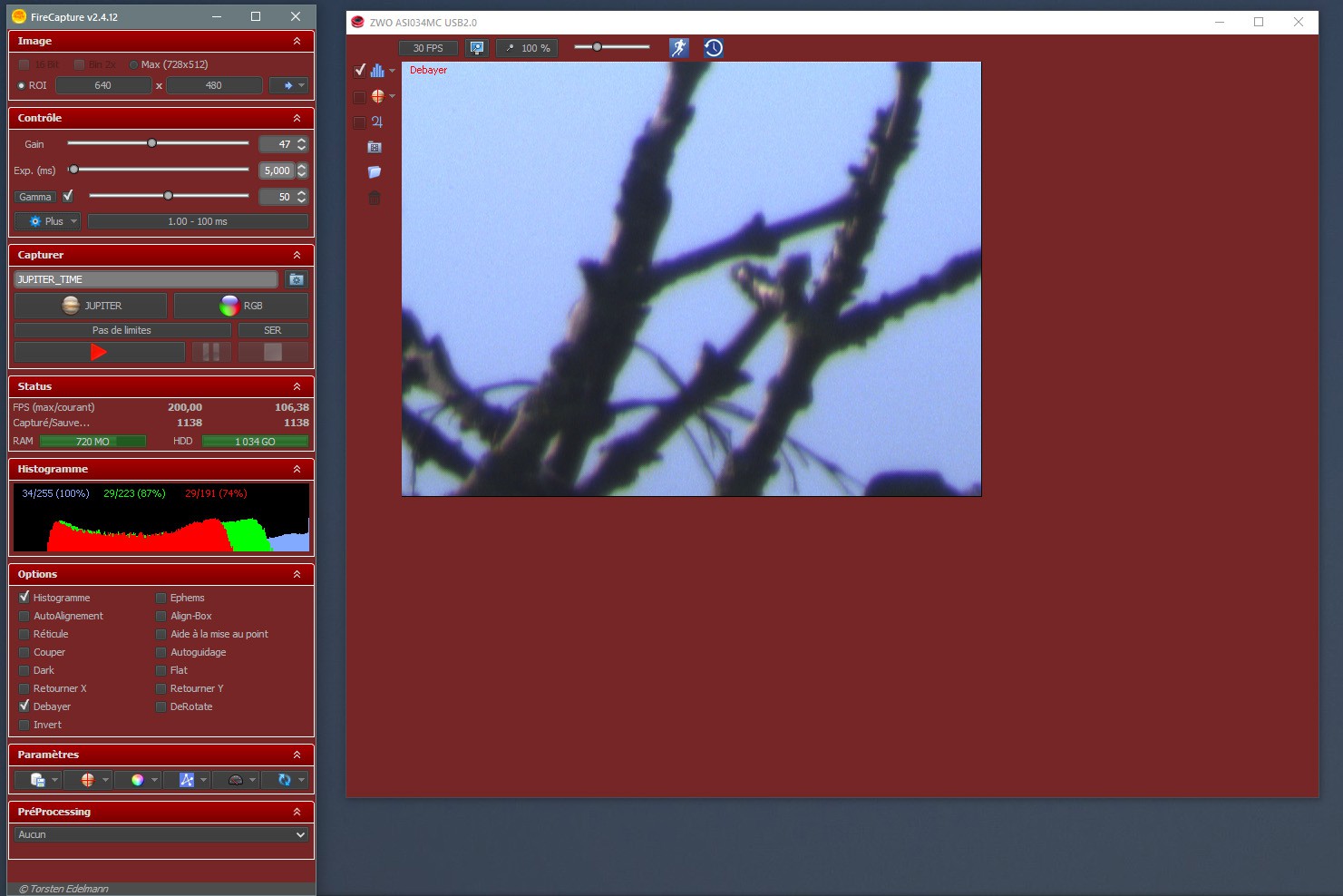Click the ROI width field showing 640
The image size is (1343, 896).
(x=103, y=85)
